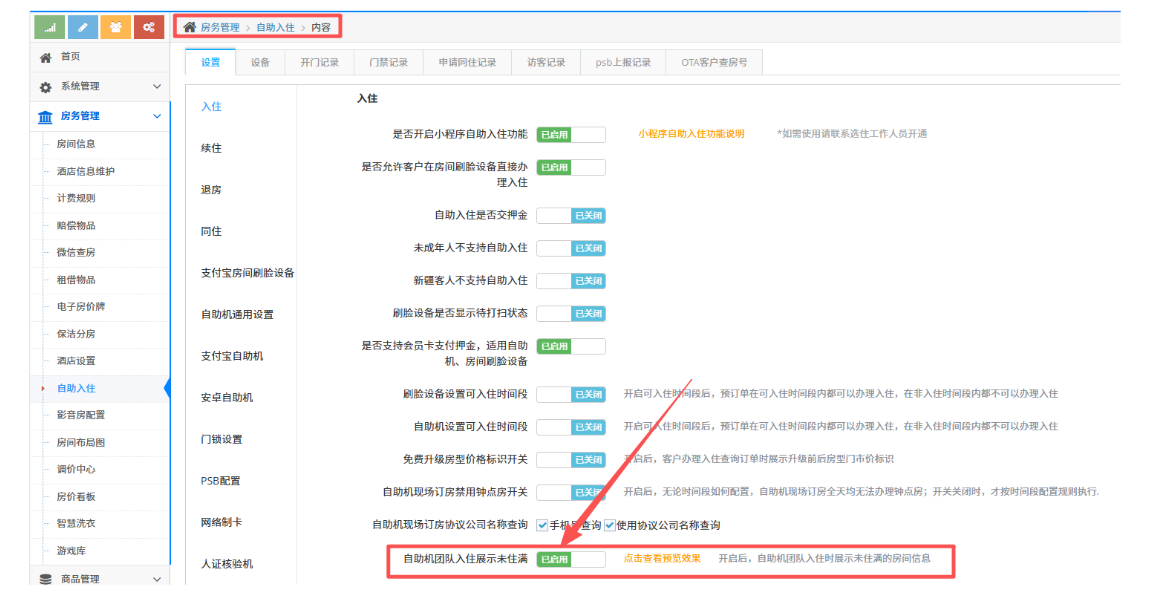Click the red gears icon button
The height and width of the screenshot is (601, 1157).
pyautogui.click(x=149, y=27)
